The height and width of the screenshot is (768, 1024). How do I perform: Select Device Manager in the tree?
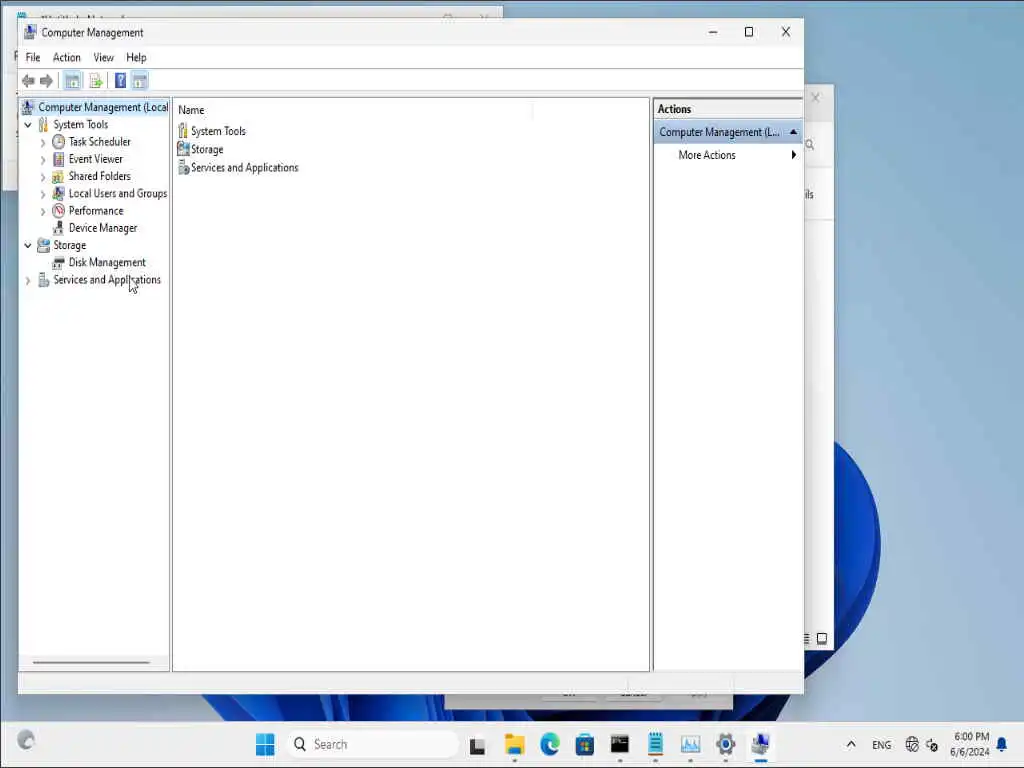(103, 228)
